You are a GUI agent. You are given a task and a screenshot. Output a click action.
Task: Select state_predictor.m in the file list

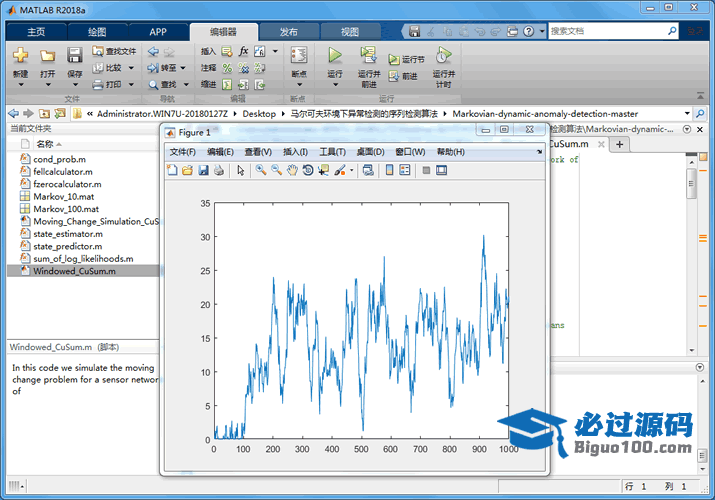pos(67,246)
